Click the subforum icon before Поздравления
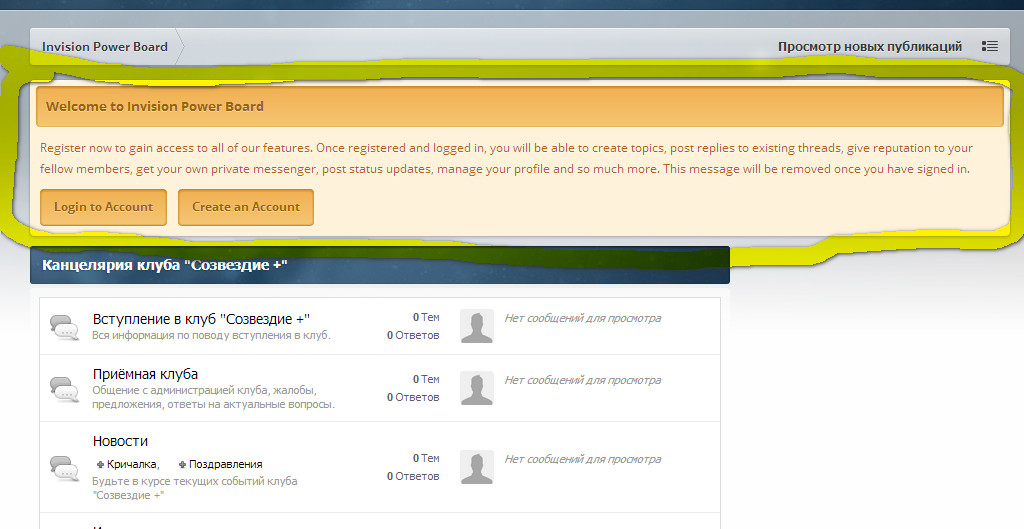Screen dimensions: 1024x529 (x=182, y=465)
